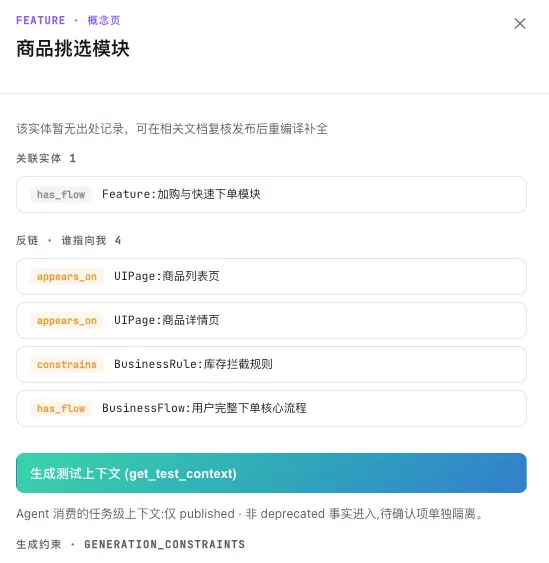Click the appears_on tag beside 商品列表页

tap(67, 276)
